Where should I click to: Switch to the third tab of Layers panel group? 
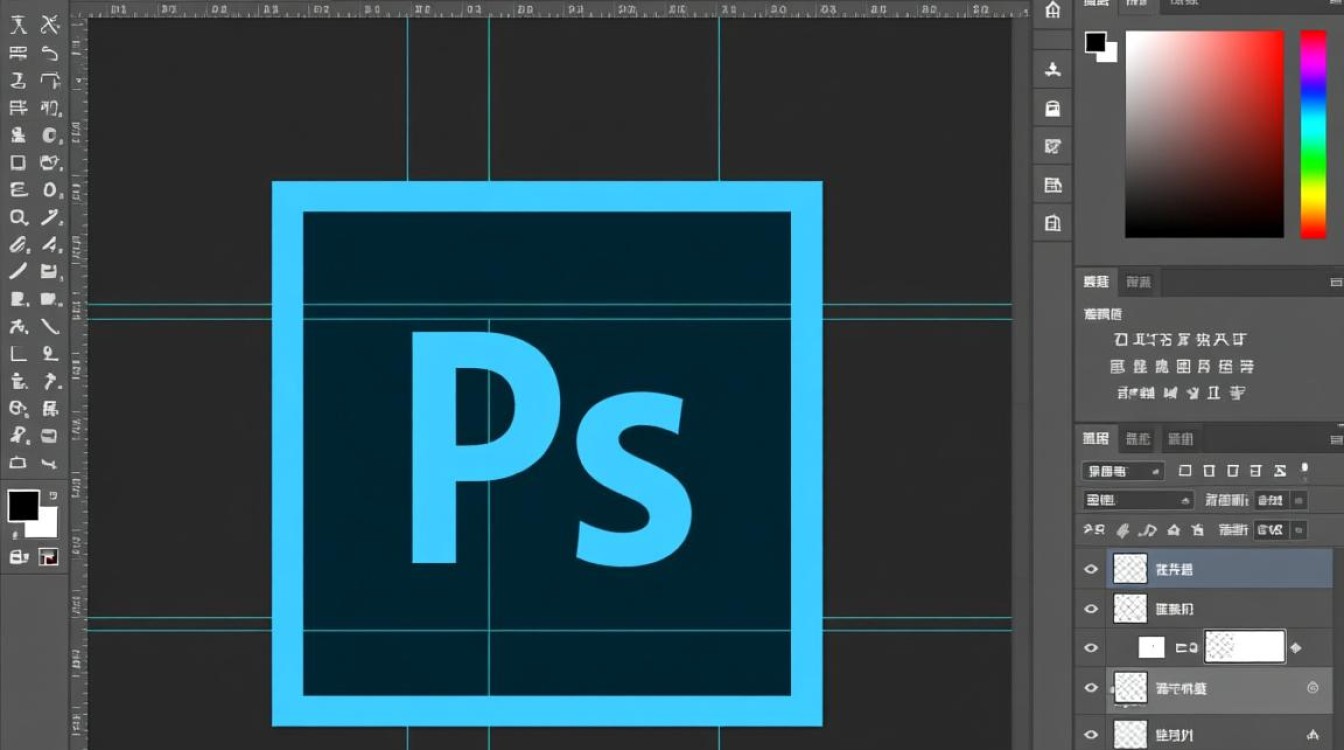coord(1180,438)
